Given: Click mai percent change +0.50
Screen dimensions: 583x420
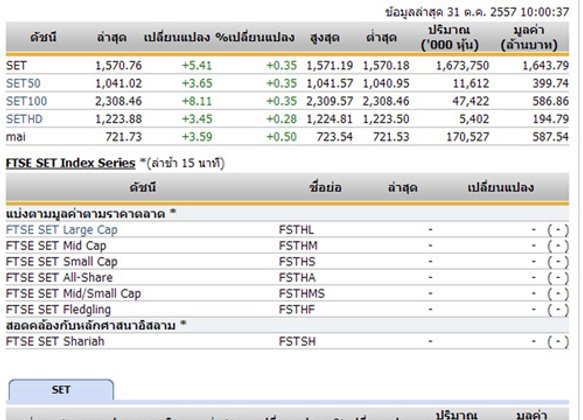Looking at the screenshot, I should [x=281, y=137].
